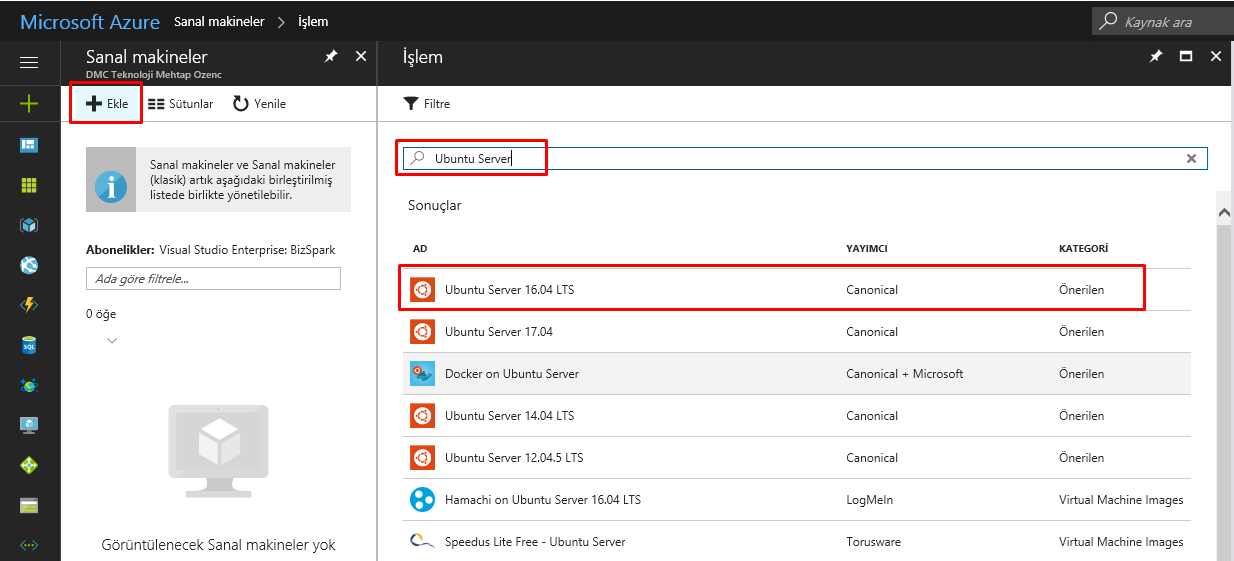Open Cosmos DB planet icon in the sidebar
This screenshot has width=1234, height=561.
tap(29, 385)
